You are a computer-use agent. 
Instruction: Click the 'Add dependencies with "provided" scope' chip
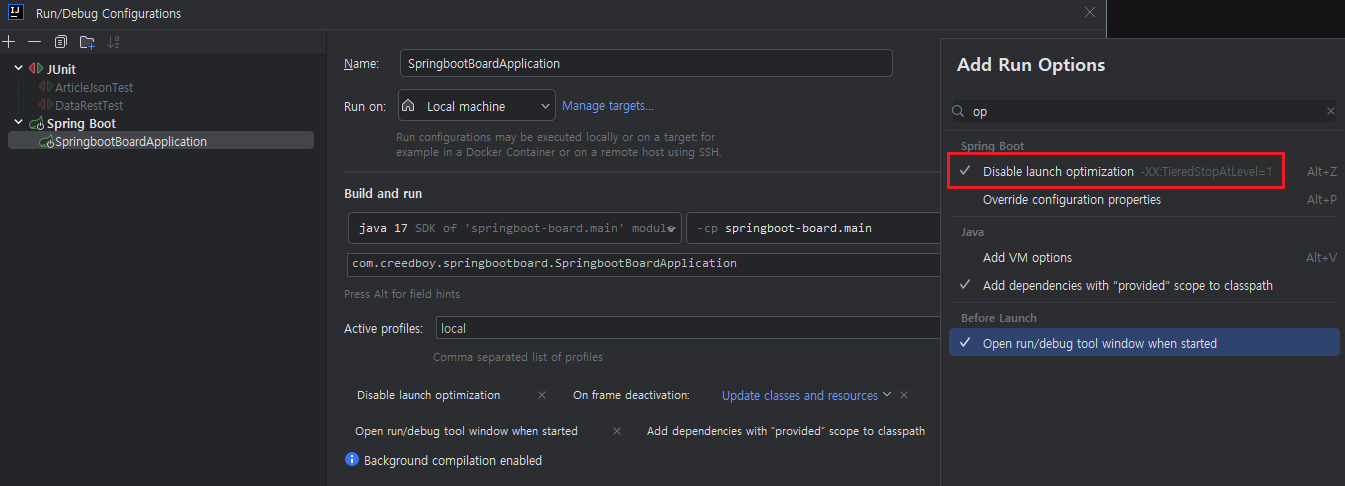(x=786, y=431)
